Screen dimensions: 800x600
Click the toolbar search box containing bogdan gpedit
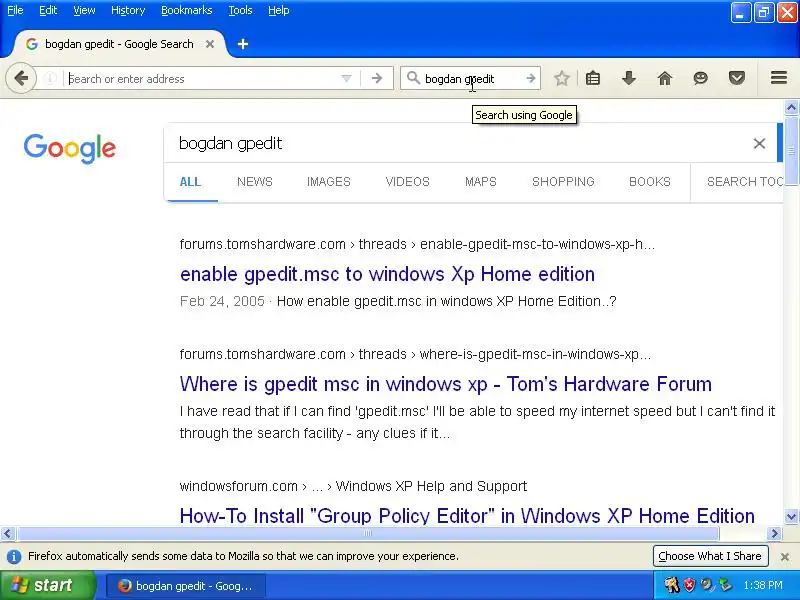(x=472, y=79)
